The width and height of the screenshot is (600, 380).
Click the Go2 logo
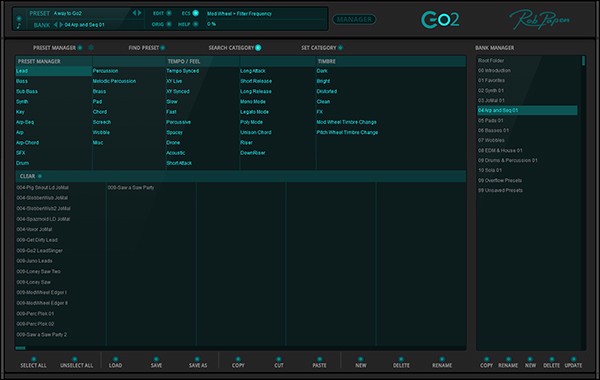point(440,20)
